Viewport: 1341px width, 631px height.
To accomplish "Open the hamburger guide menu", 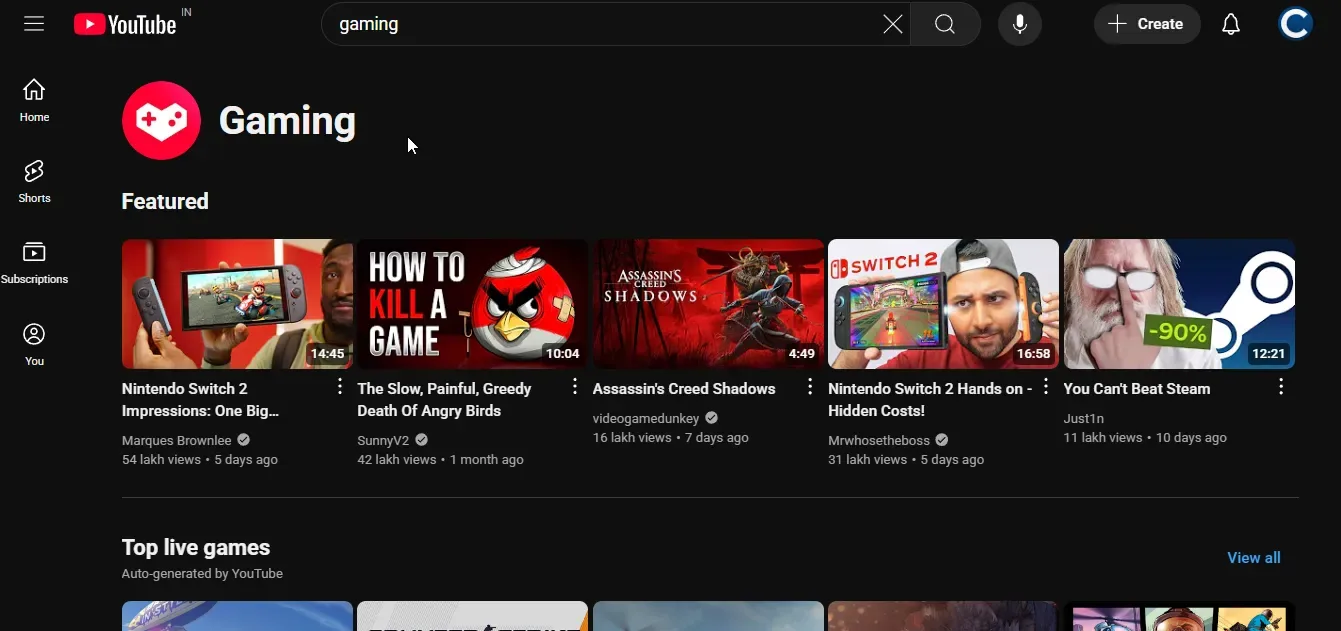I will [34, 24].
